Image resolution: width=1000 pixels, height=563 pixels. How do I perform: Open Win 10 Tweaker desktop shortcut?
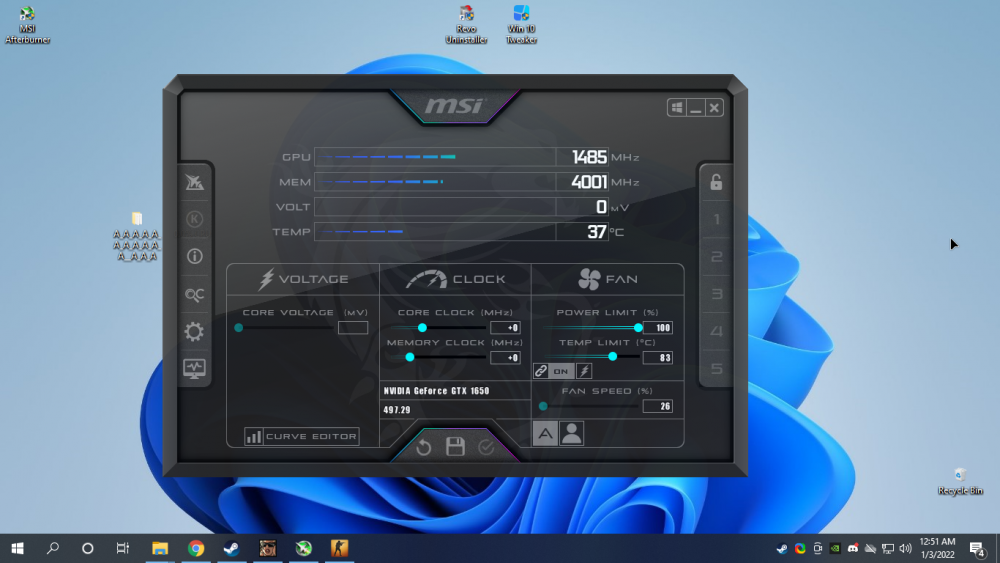pos(521,25)
